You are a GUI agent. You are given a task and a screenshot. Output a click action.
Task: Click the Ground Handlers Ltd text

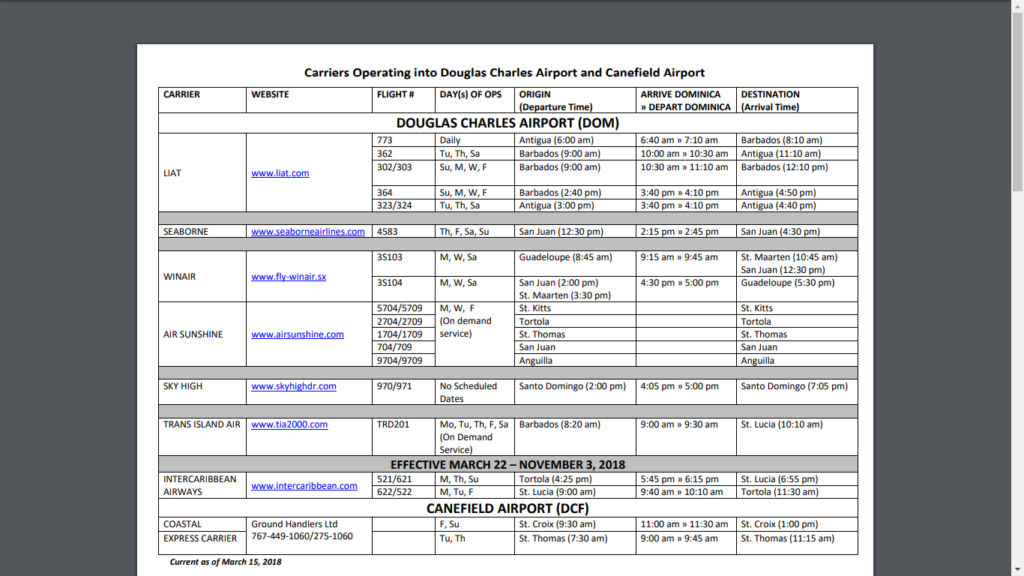tap(295, 524)
